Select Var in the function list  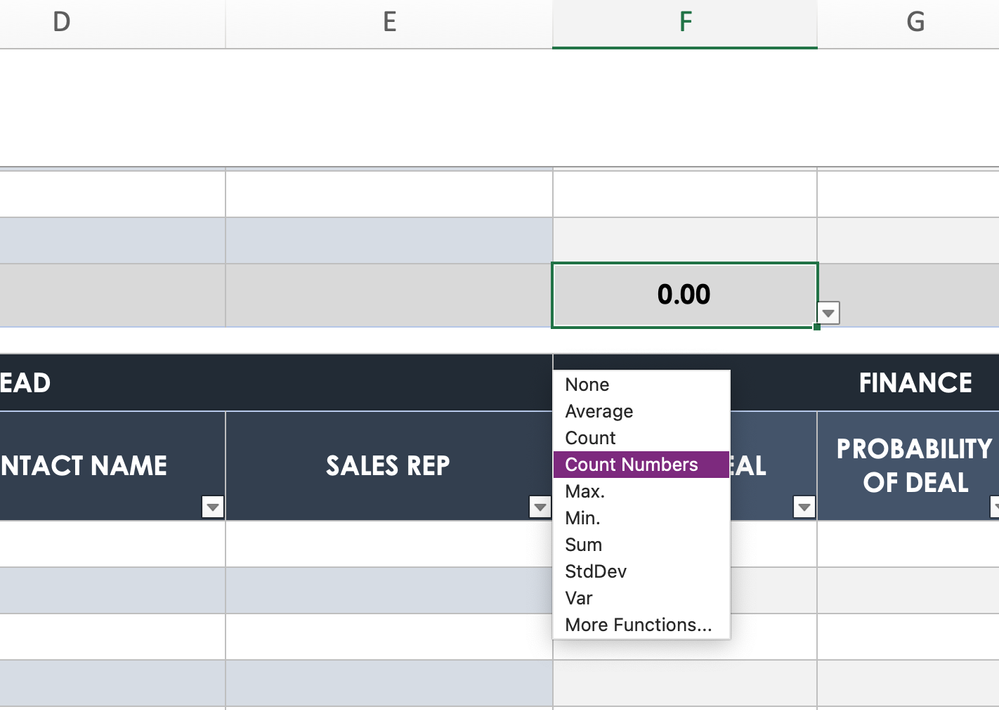[578, 598]
